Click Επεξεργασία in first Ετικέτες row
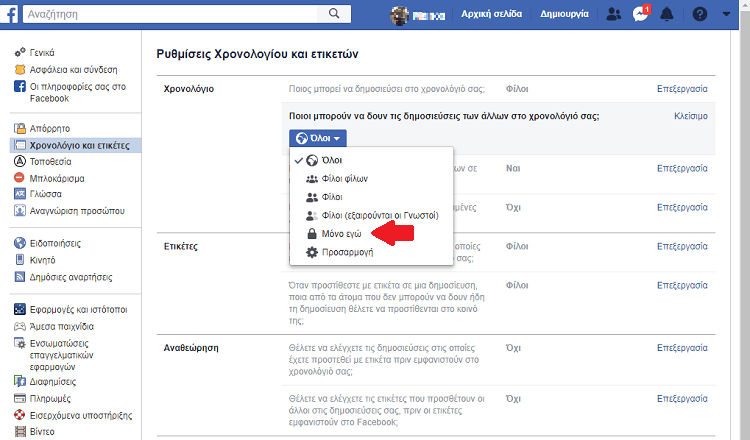The image size is (750, 440). point(682,246)
